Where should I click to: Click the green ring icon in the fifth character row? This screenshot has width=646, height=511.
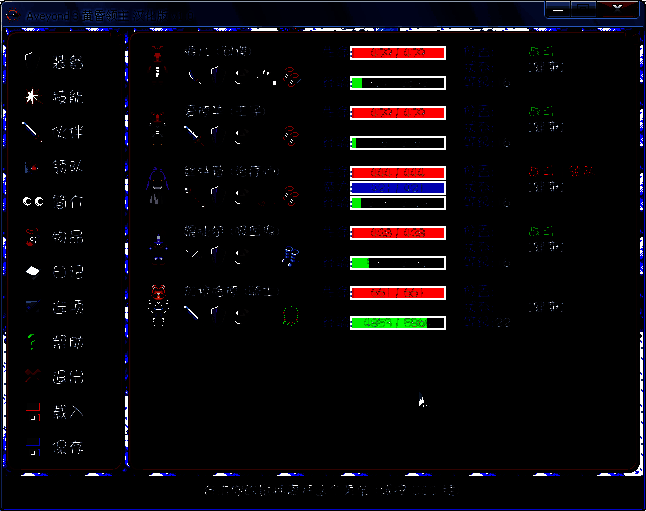pyautogui.click(x=292, y=317)
